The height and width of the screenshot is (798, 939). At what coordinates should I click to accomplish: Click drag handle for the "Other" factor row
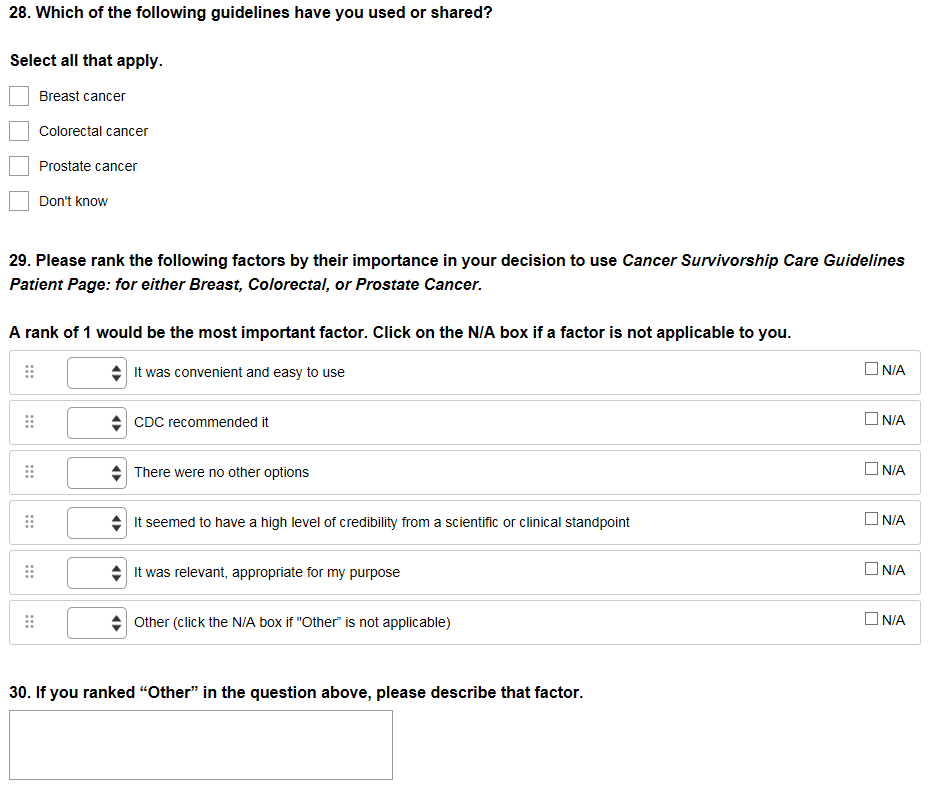[30, 622]
